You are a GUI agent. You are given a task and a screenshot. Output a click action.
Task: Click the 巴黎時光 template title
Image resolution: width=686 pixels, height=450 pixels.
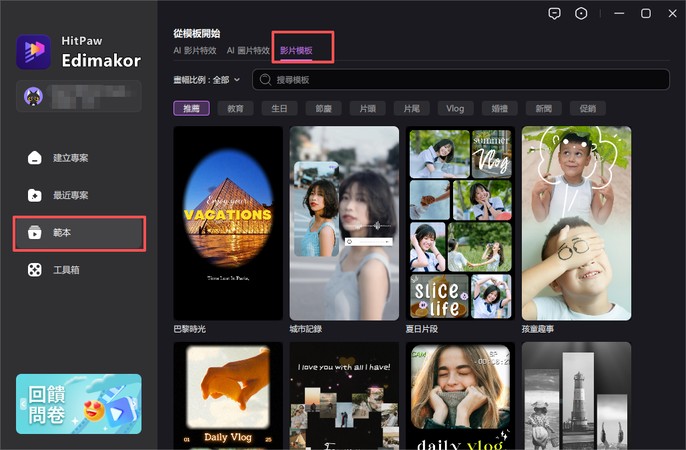(189, 329)
